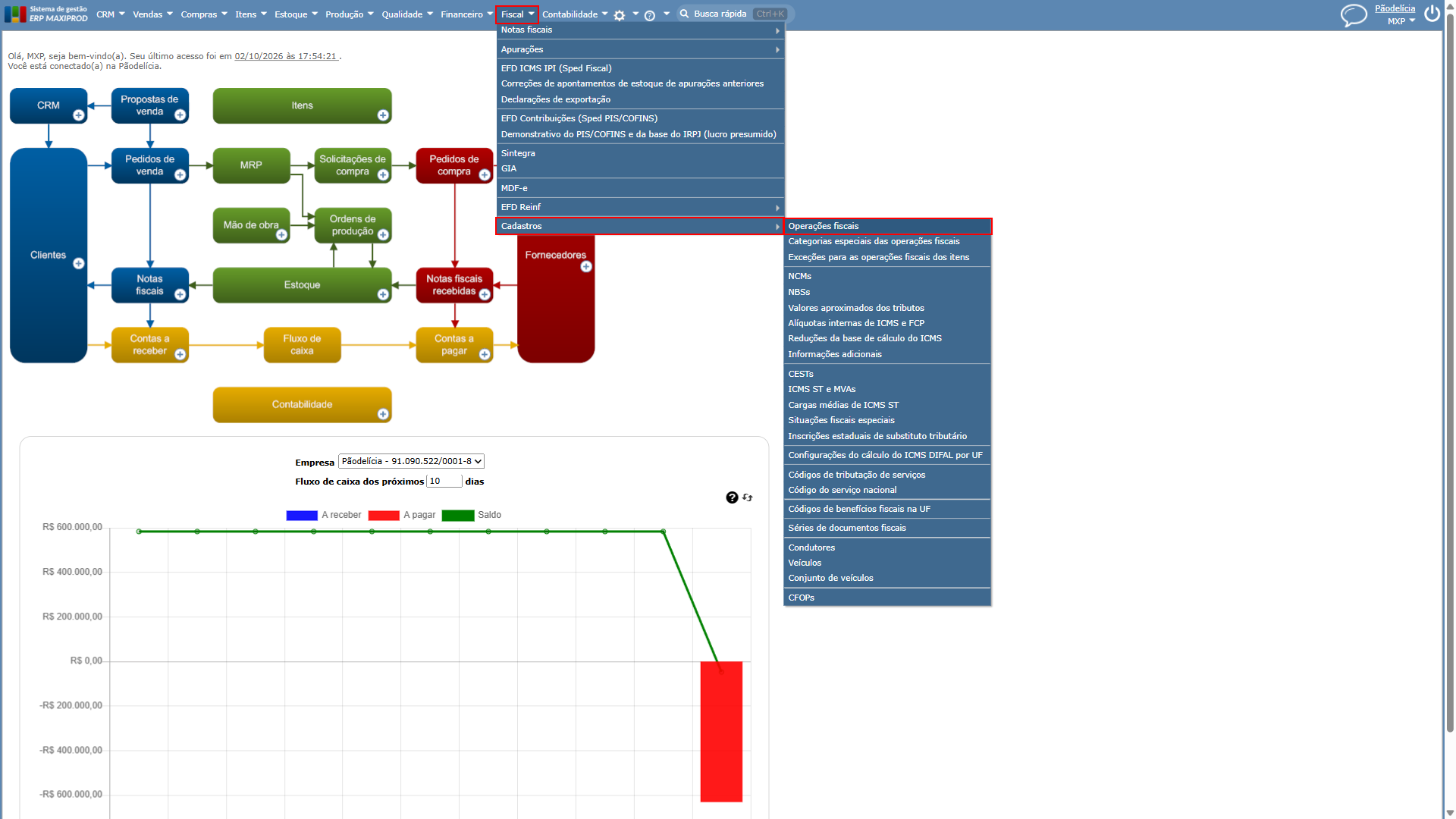Click the cash flow days input field
The image size is (1456, 819).
point(444,481)
